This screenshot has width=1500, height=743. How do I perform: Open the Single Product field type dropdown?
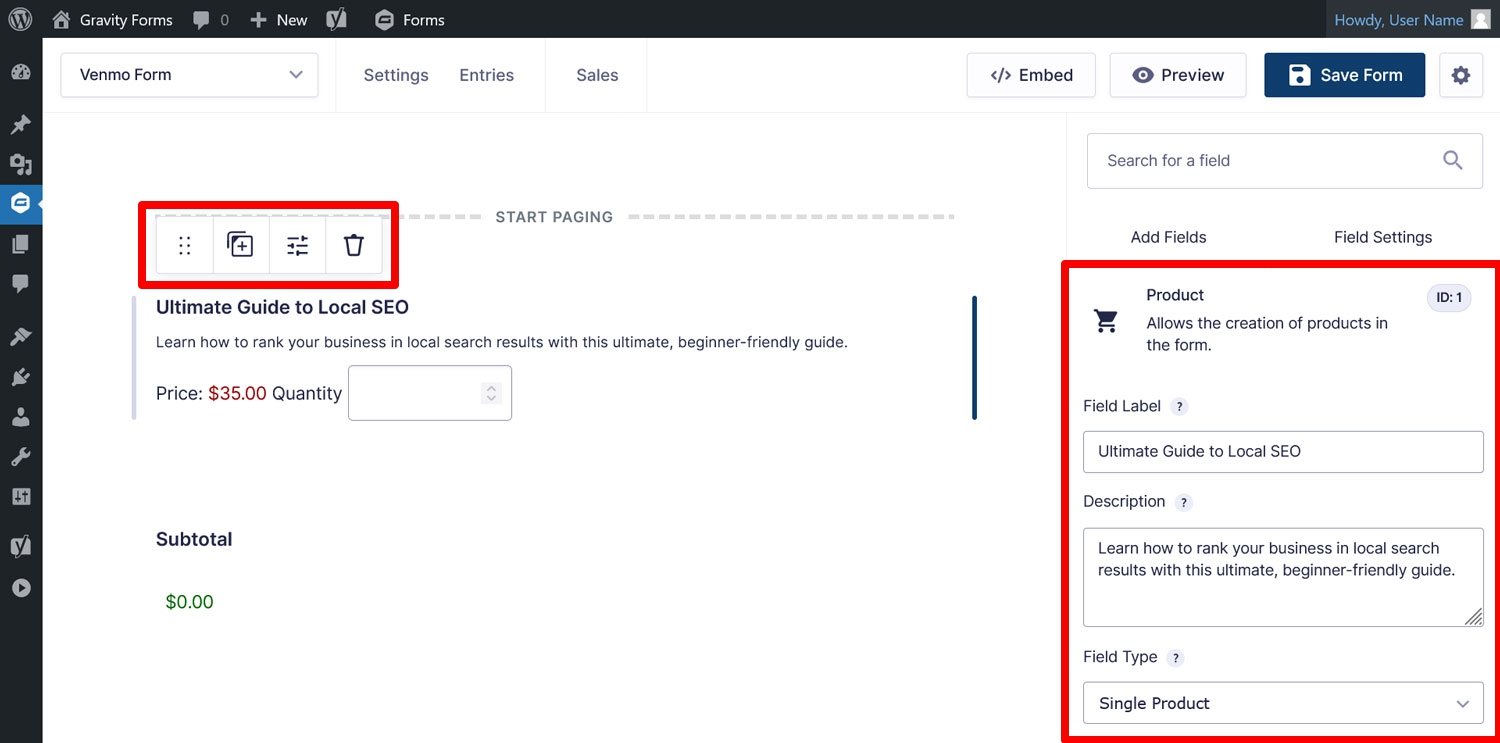1283,703
